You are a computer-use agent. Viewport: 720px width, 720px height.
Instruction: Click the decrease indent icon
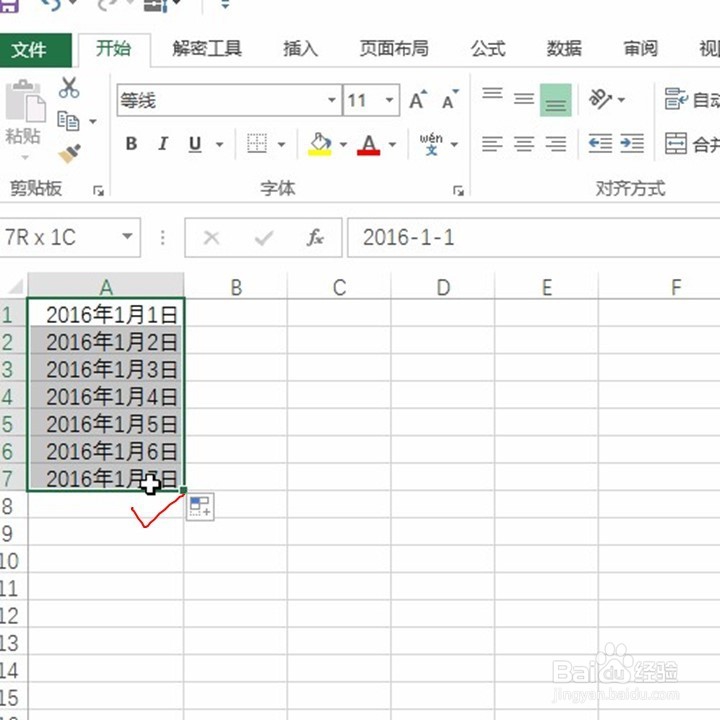coord(600,144)
